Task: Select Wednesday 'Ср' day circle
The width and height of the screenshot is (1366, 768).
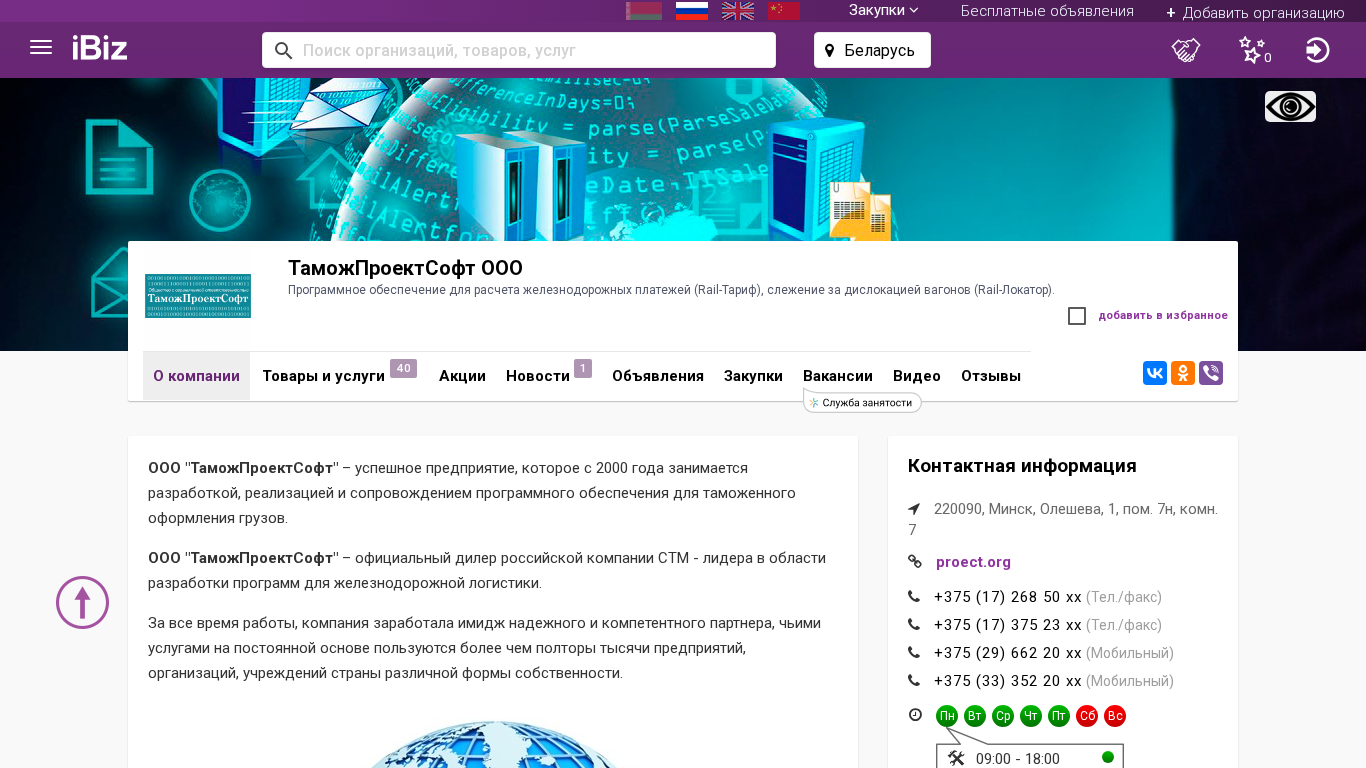Action: [1003, 716]
